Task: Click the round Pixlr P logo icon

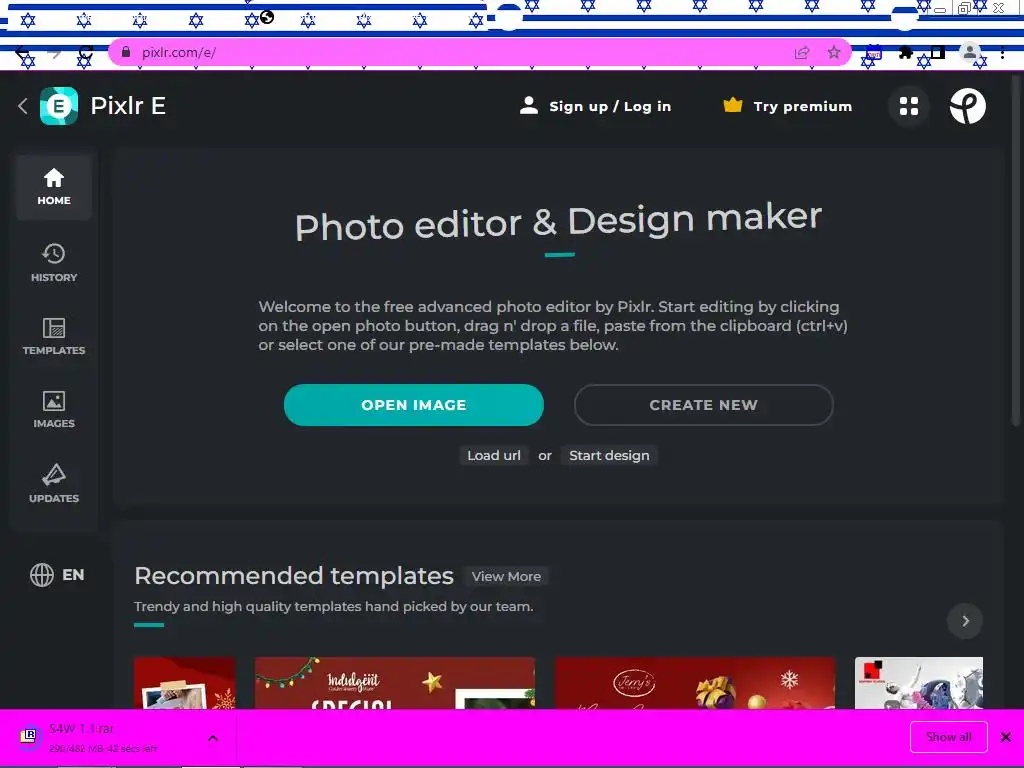Action: 967,106
